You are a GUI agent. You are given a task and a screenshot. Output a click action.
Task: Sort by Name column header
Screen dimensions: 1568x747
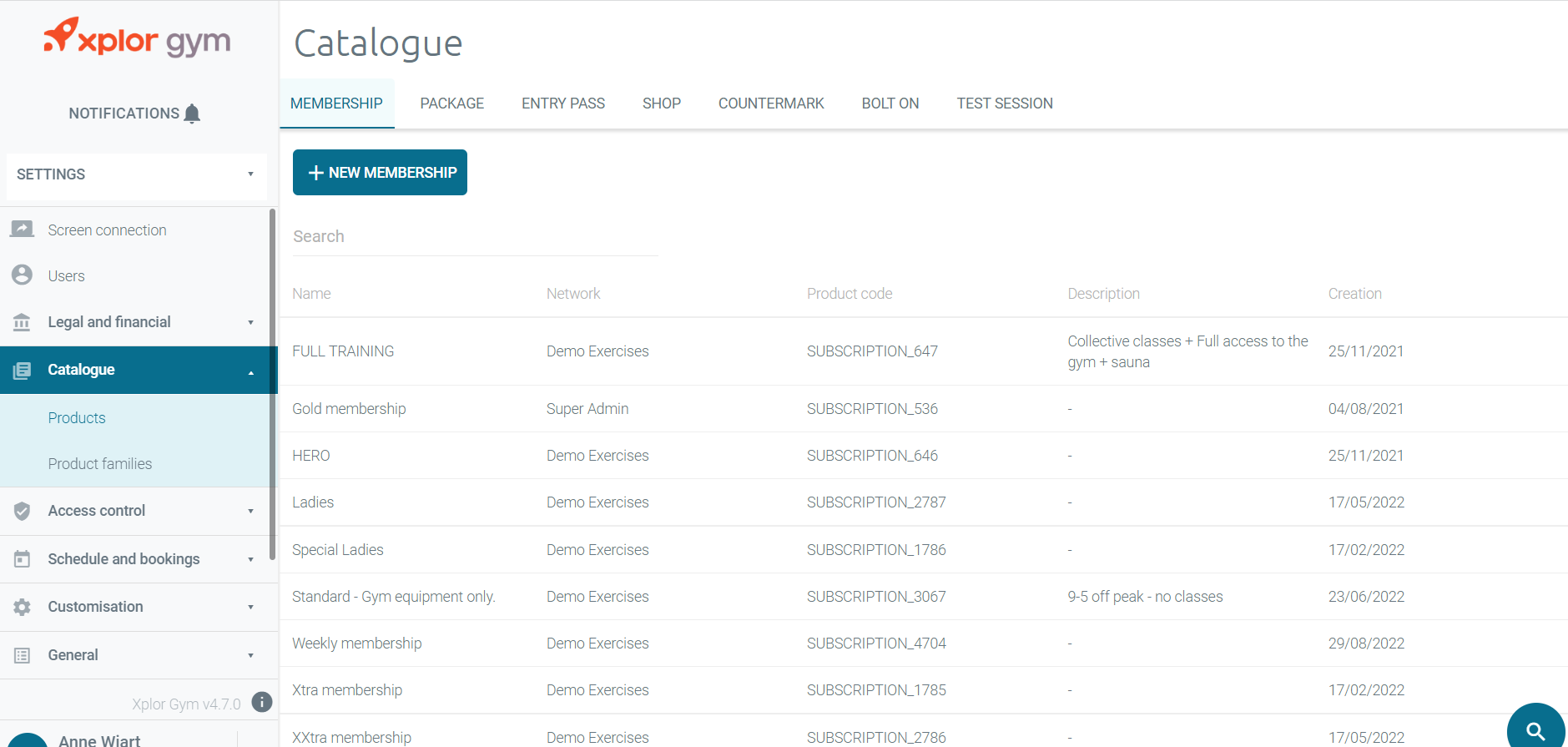pos(311,294)
